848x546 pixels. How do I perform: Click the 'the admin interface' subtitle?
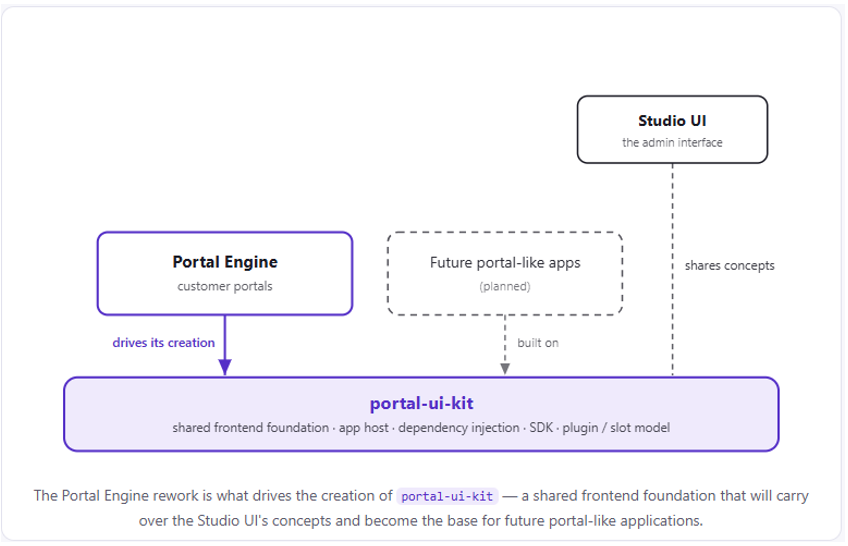[x=672, y=143]
